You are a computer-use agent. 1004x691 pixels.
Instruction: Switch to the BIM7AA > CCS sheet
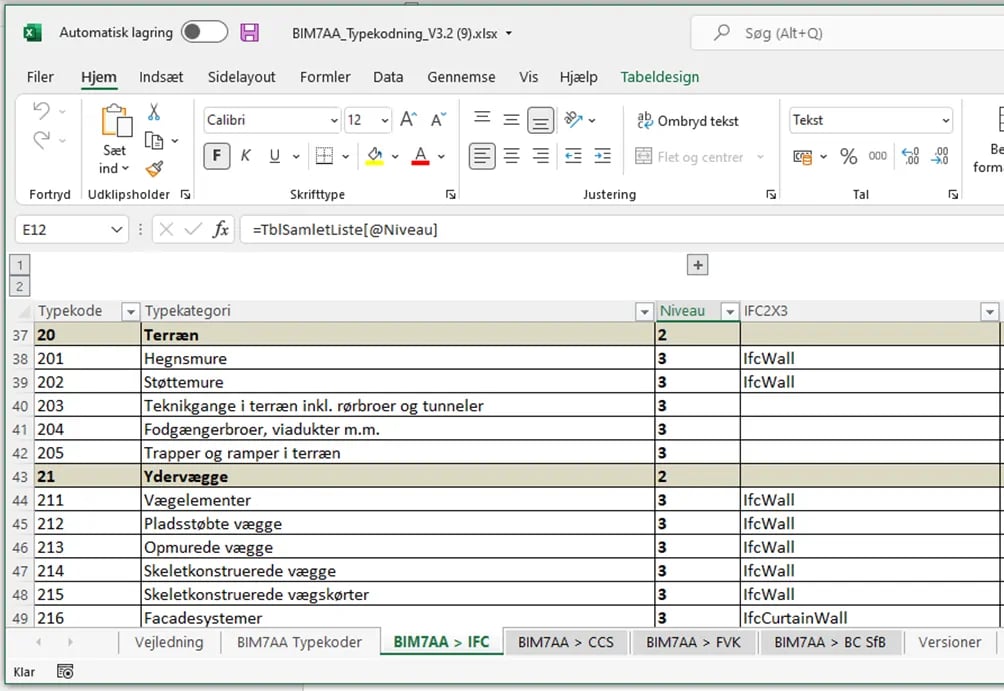coord(565,642)
